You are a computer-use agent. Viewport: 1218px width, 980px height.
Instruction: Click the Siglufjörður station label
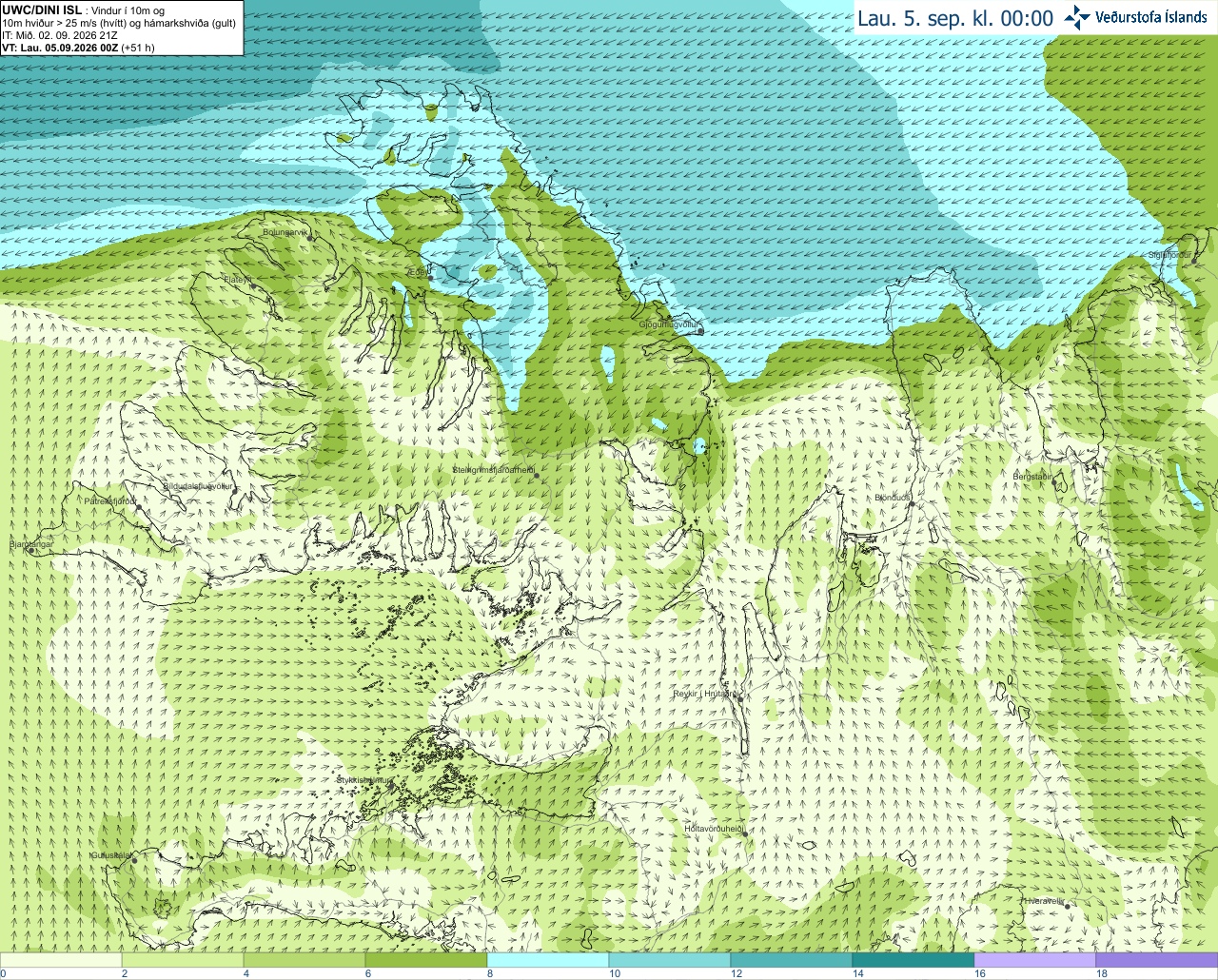click(x=1170, y=254)
